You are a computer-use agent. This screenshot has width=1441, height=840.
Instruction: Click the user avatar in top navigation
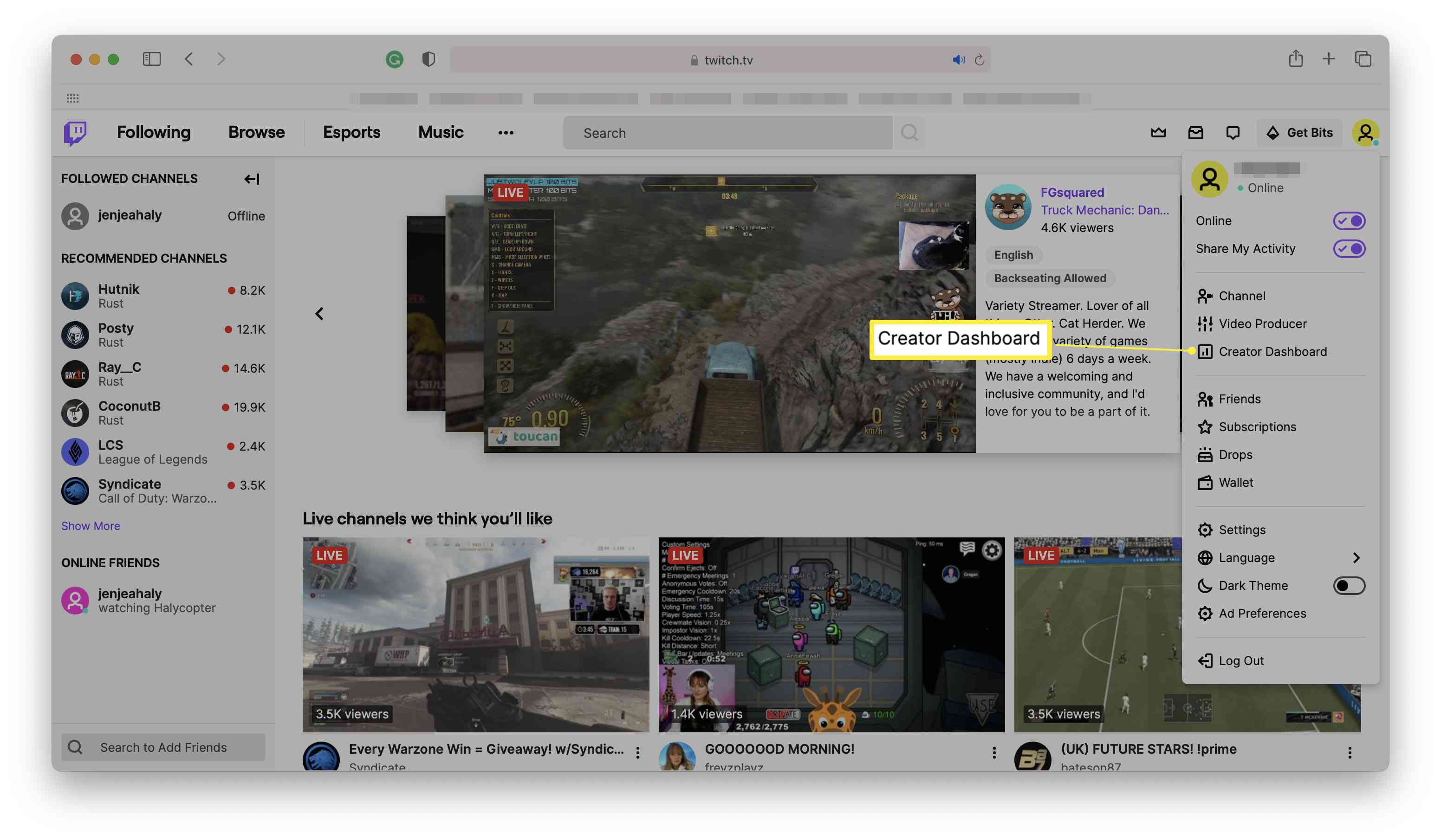coord(1365,133)
